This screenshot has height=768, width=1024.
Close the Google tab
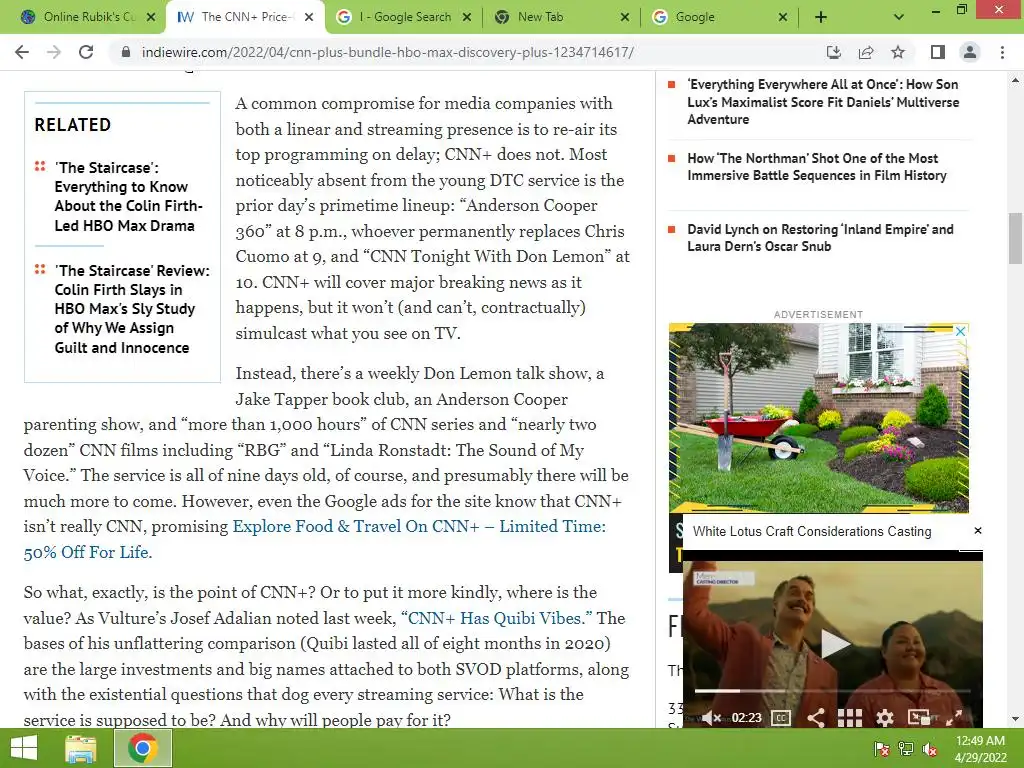coord(783,17)
